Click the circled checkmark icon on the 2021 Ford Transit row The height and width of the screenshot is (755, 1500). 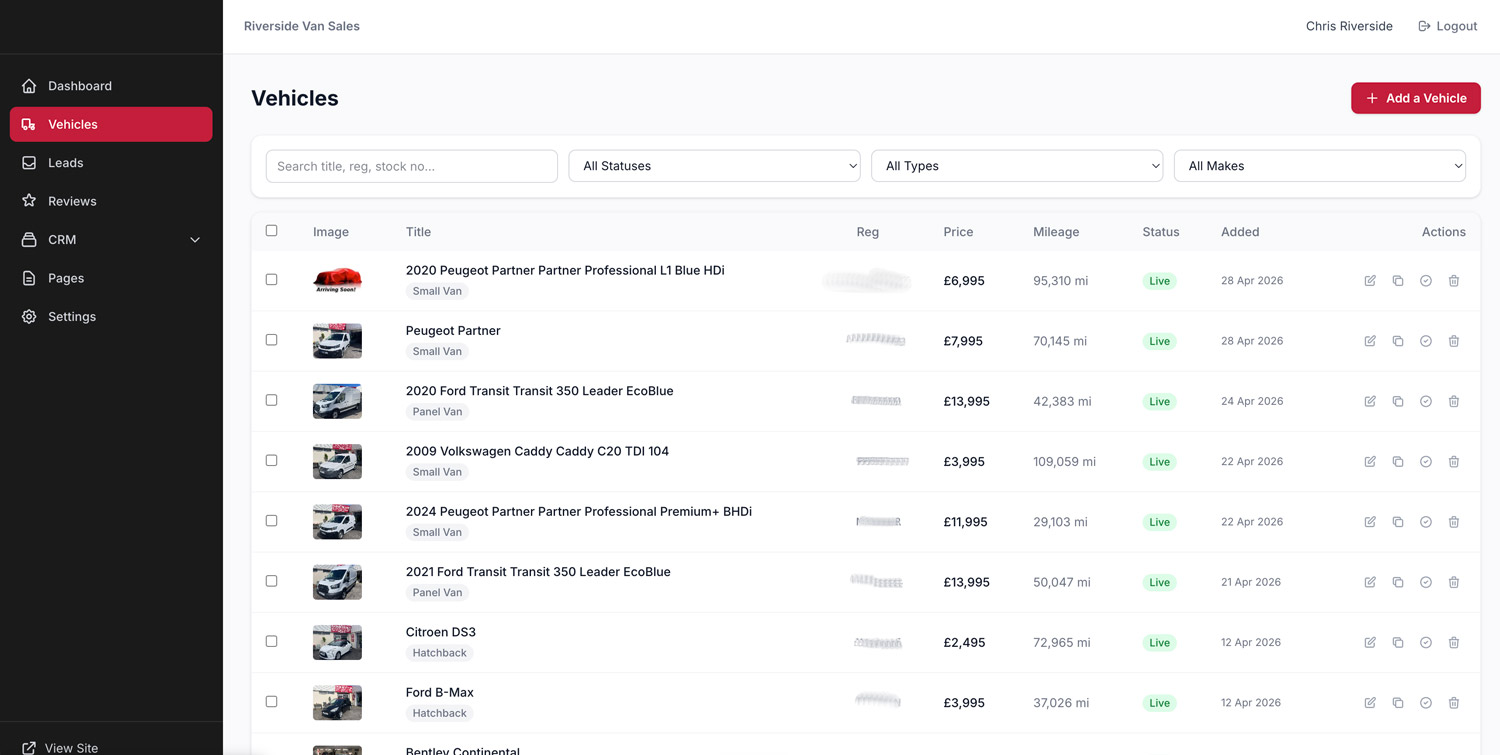tap(1426, 582)
